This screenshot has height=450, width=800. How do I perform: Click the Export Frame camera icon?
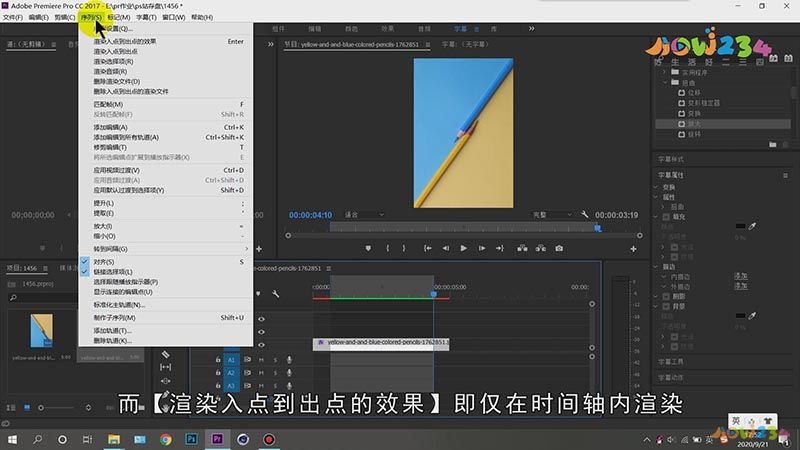point(559,248)
